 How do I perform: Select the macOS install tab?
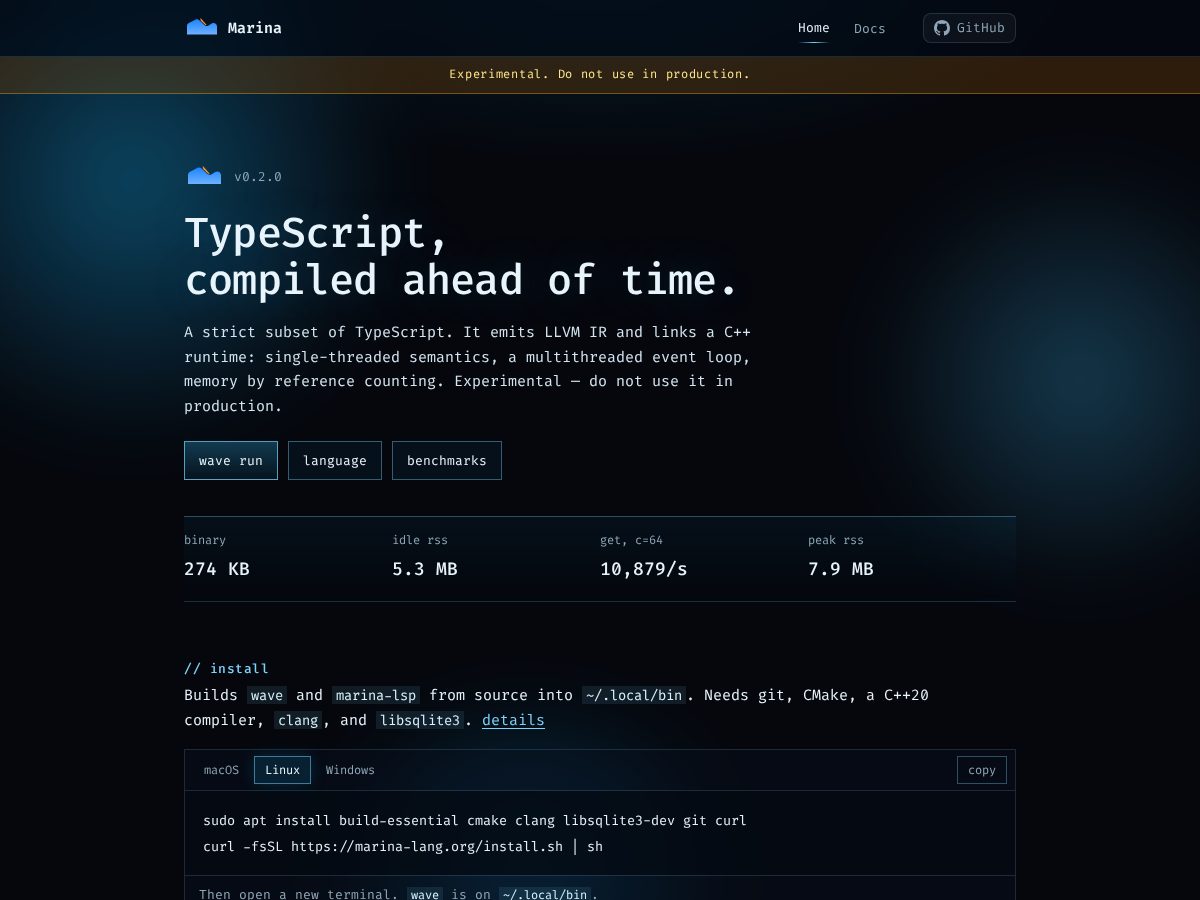coord(222,770)
